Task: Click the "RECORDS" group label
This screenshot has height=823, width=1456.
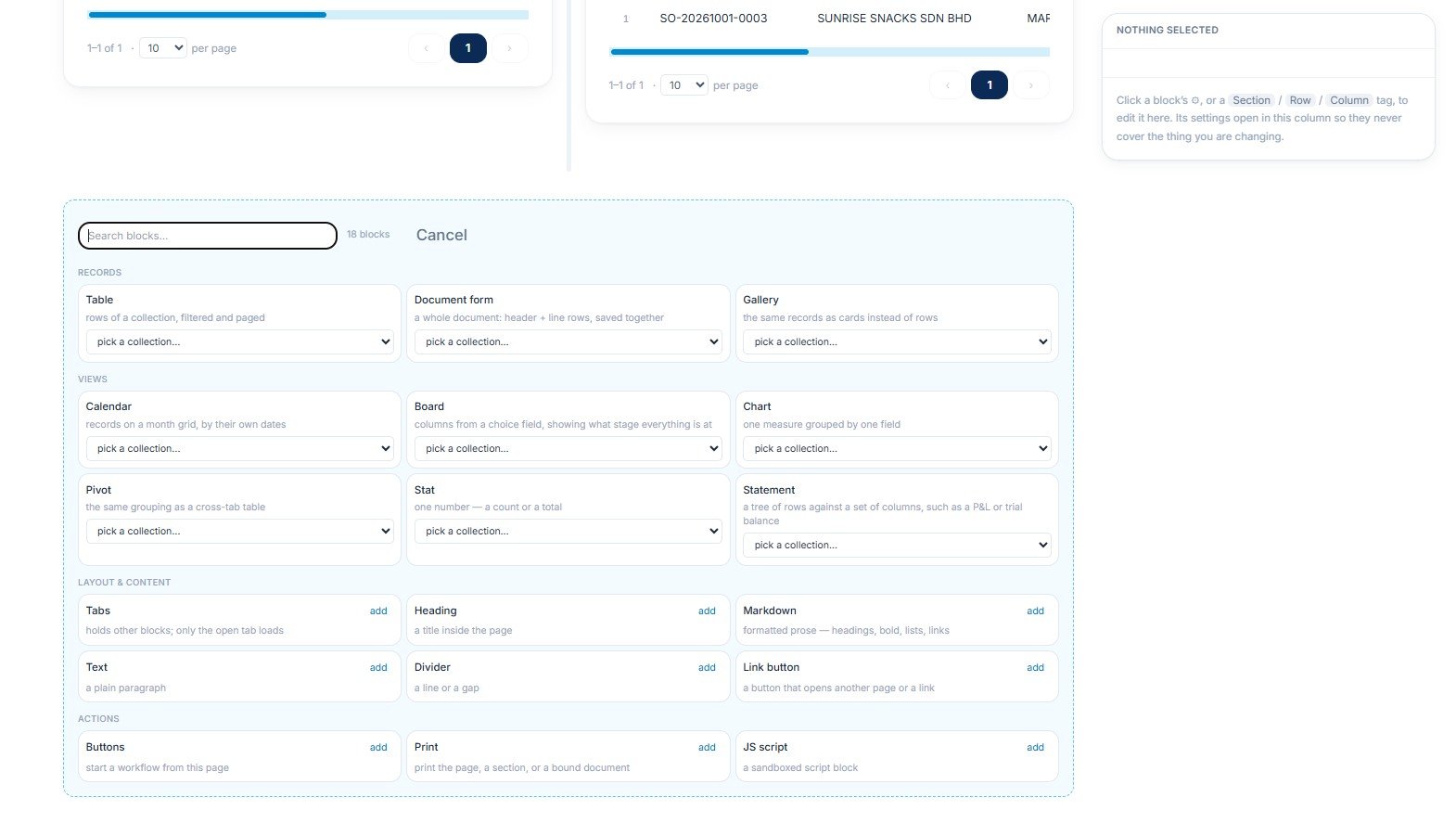Action: 100,273
